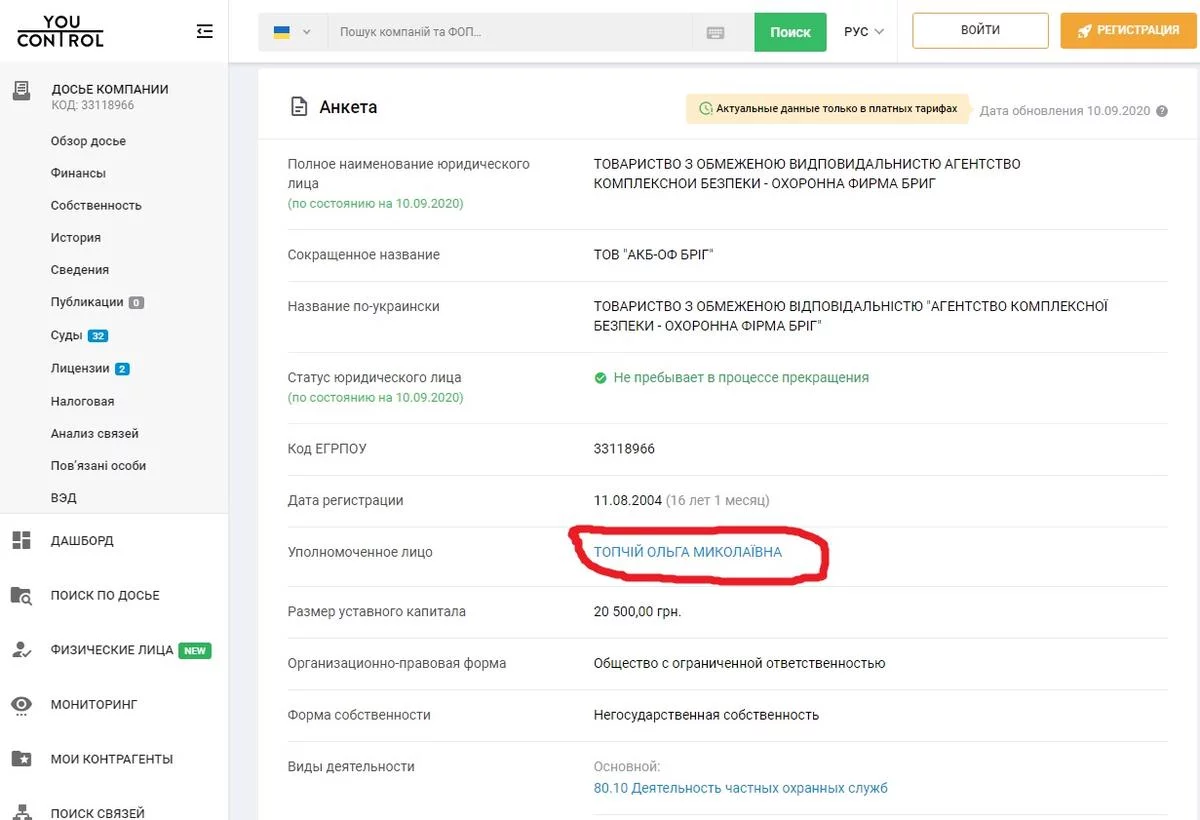
Task: Open the Суды menu item
Action: coord(67,335)
